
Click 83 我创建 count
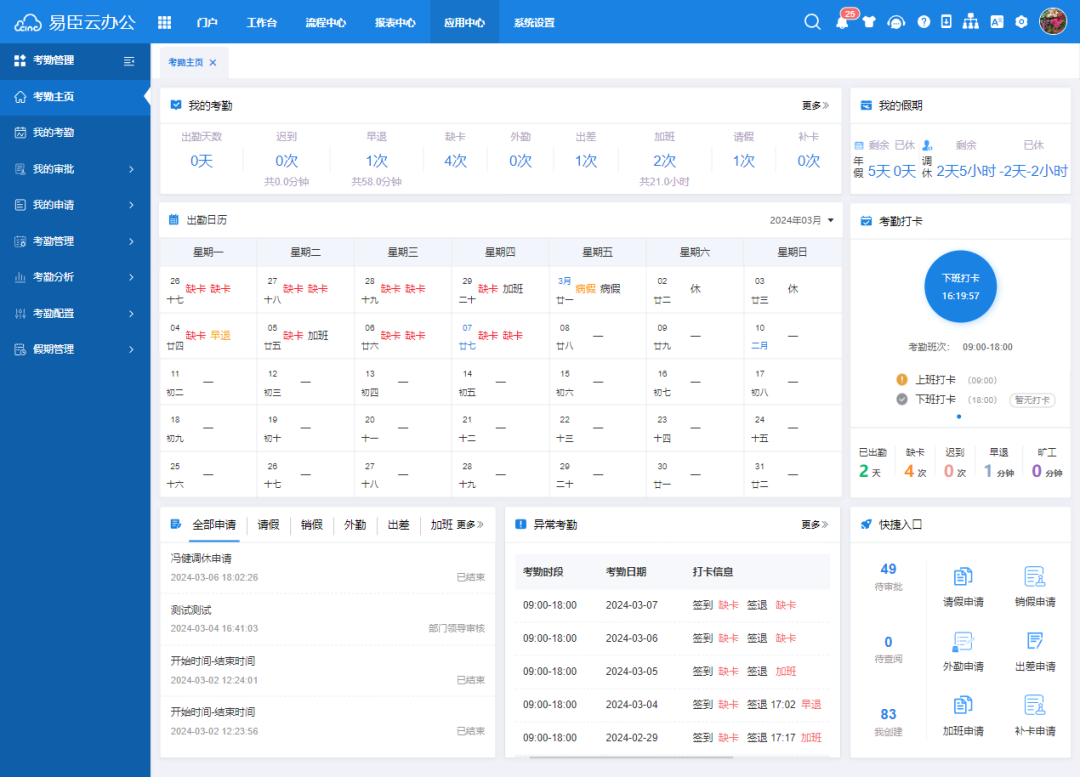coord(889,722)
